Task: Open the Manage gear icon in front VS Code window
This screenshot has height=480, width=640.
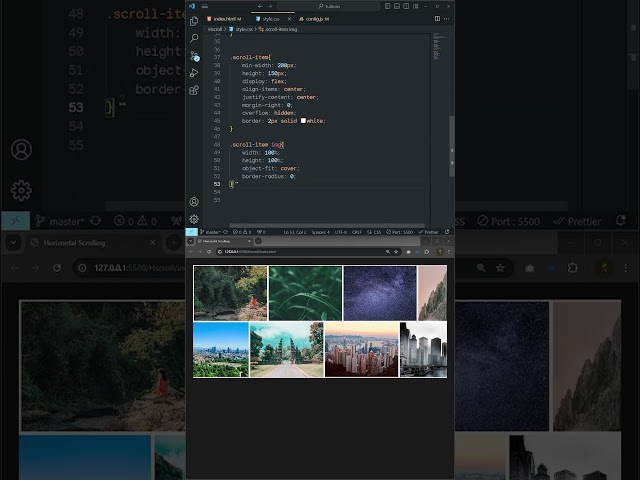Action: [x=194, y=219]
